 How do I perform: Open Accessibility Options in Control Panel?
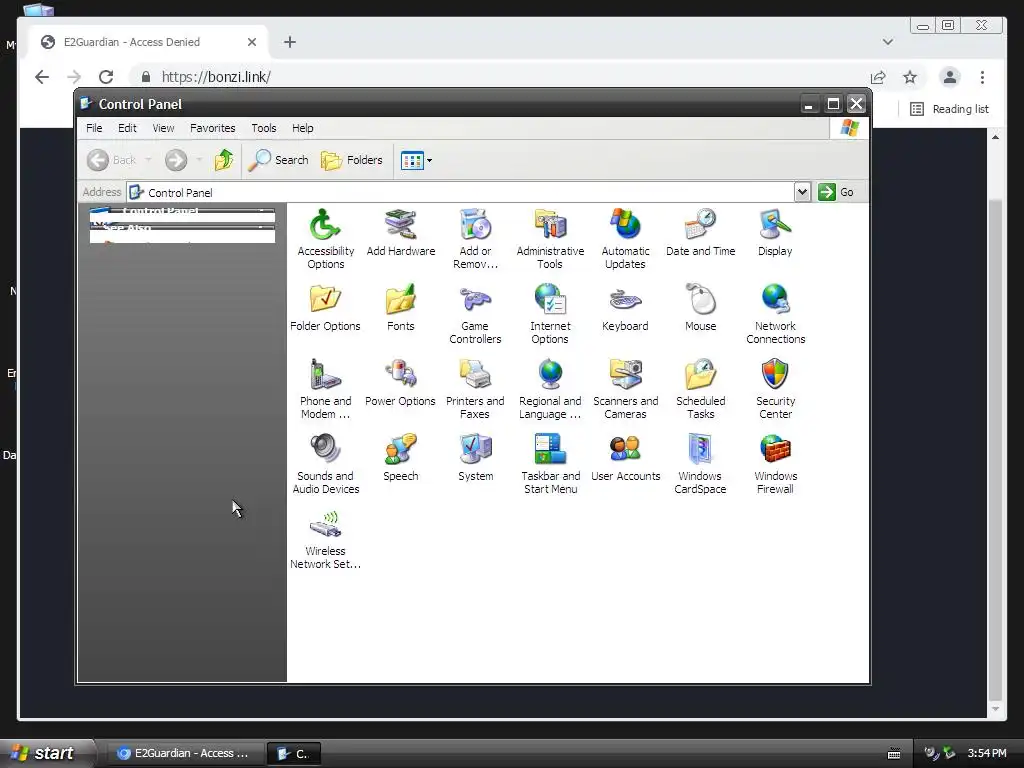[x=325, y=238]
